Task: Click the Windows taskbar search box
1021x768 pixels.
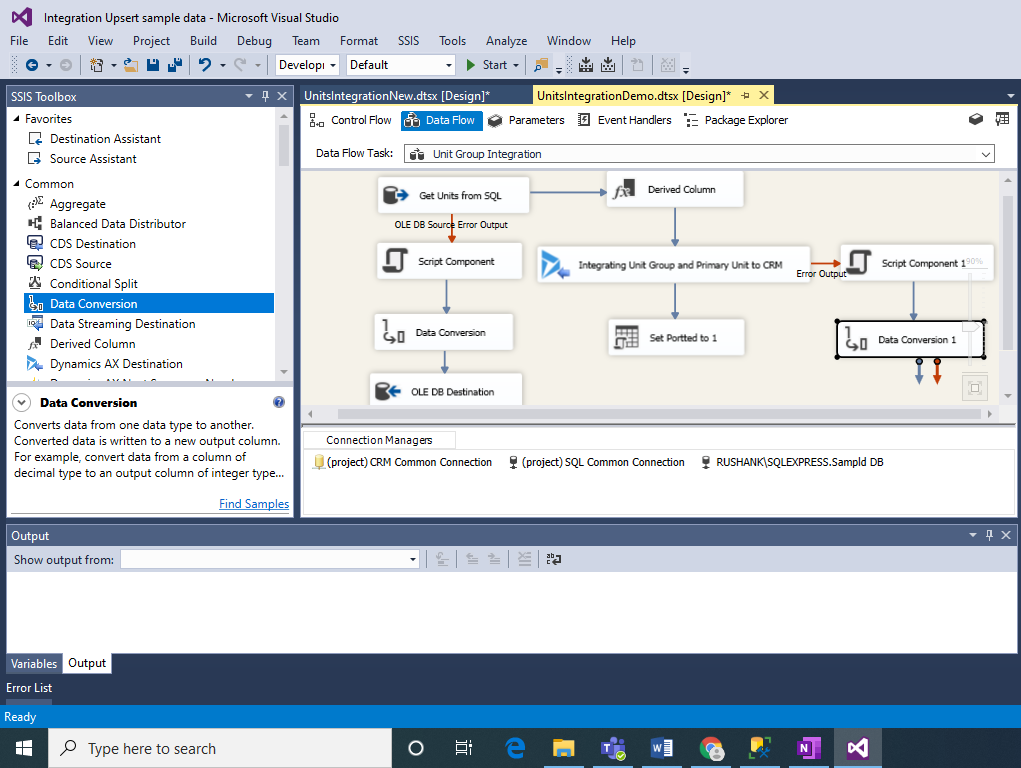Action: pos(220,748)
